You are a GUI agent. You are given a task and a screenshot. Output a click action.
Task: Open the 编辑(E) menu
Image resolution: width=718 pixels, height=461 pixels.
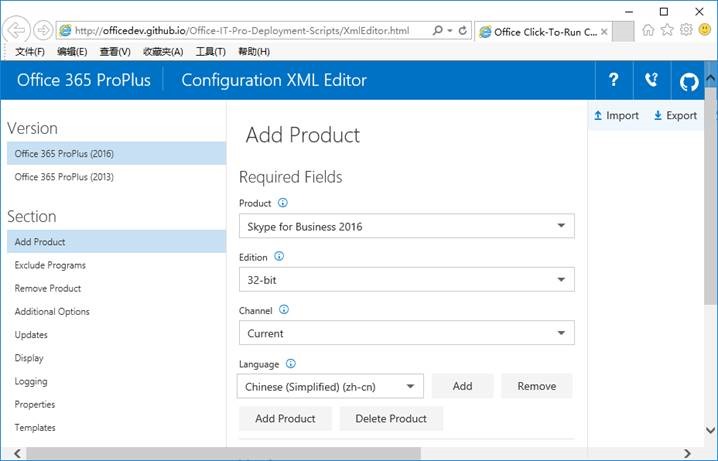pyautogui.click(x=72, y=51)
